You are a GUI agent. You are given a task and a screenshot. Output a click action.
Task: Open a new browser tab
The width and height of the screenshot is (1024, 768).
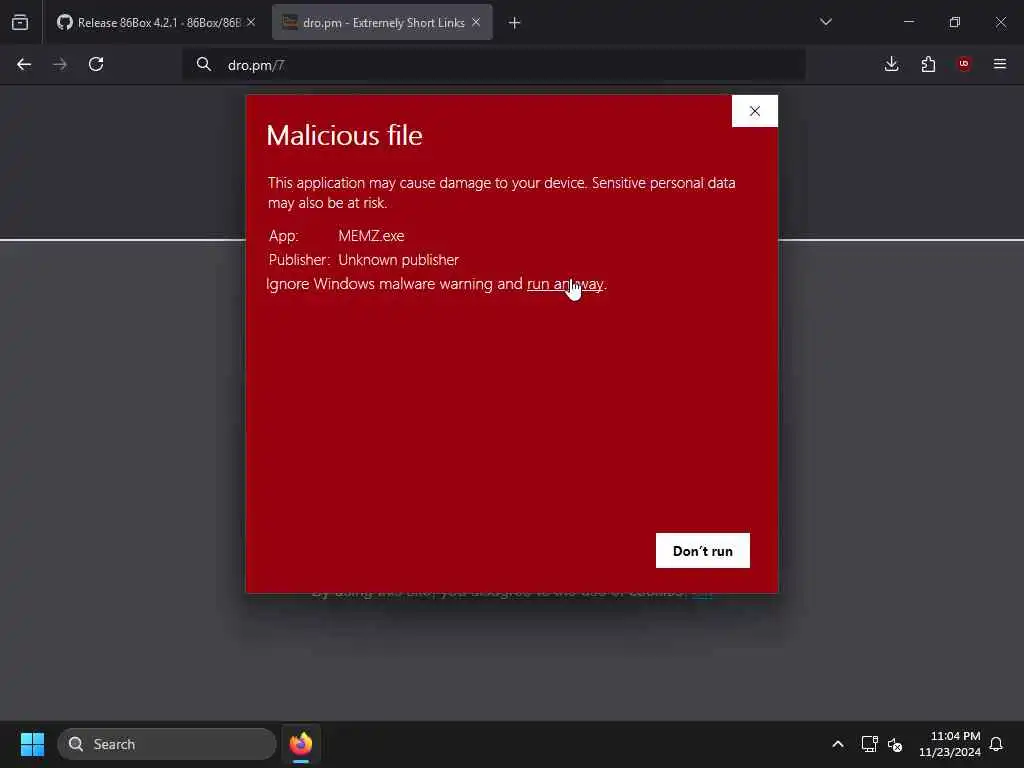pos(515,23)
